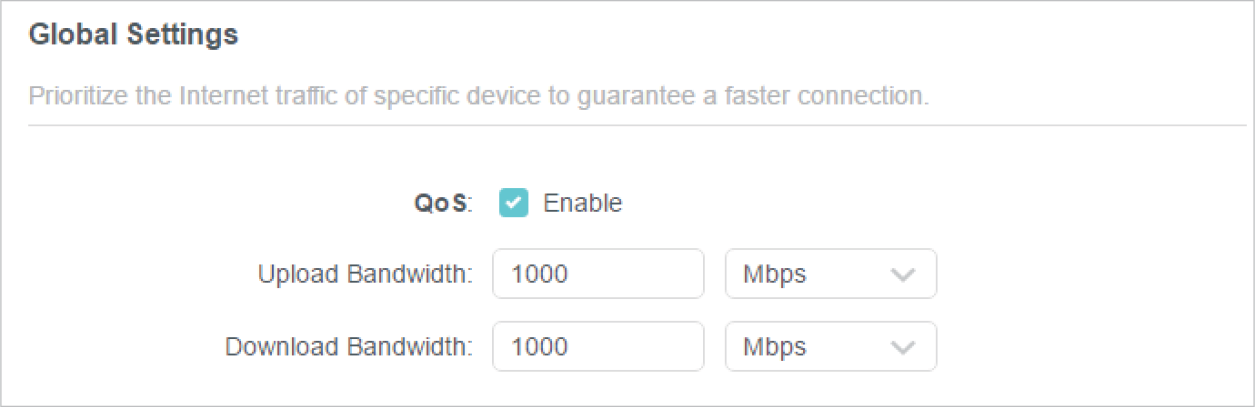Click the Upload Bandwidth label
The image size is (1255, 407).
point(365,275)
